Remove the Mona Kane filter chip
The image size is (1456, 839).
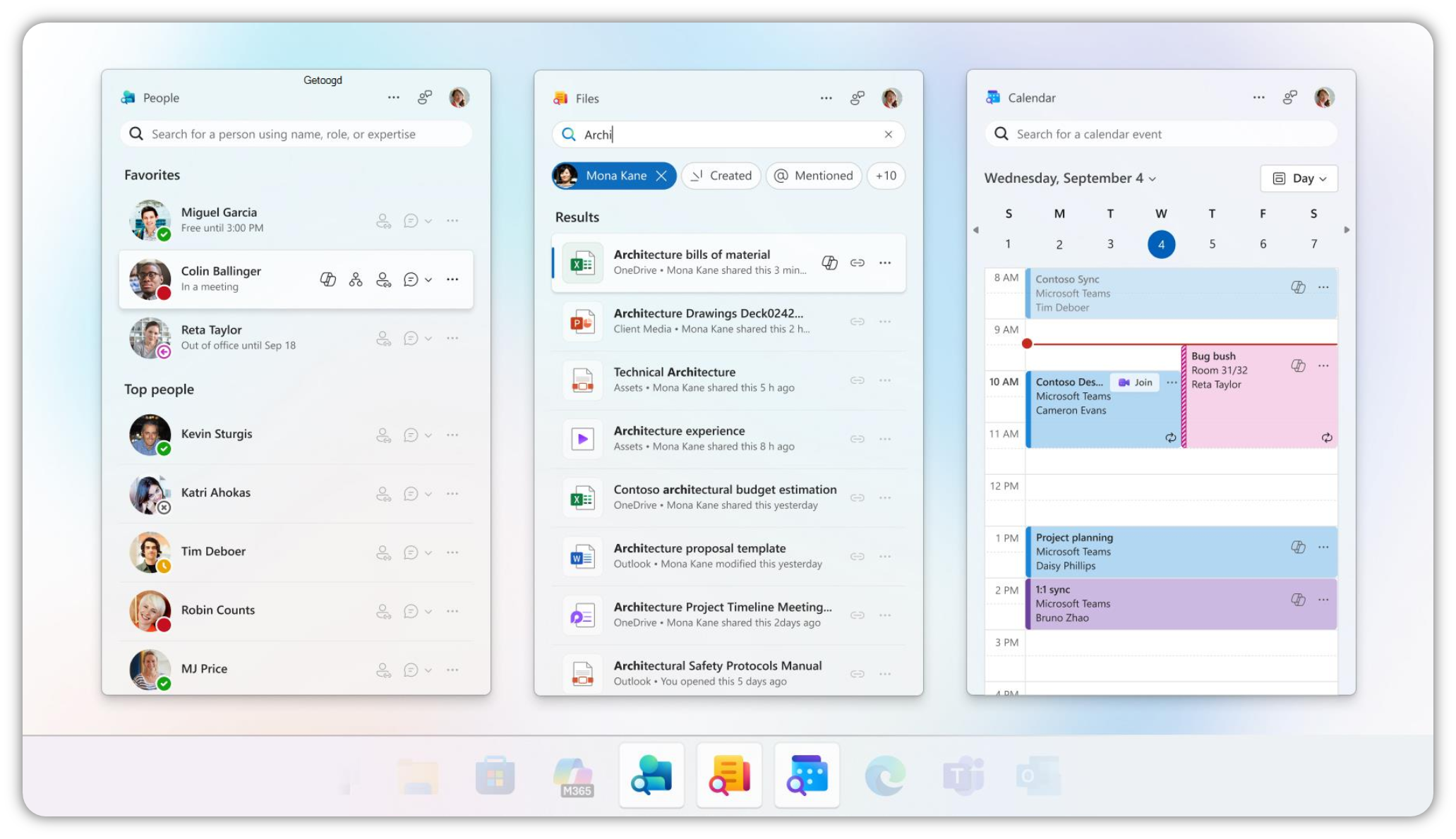661,176
